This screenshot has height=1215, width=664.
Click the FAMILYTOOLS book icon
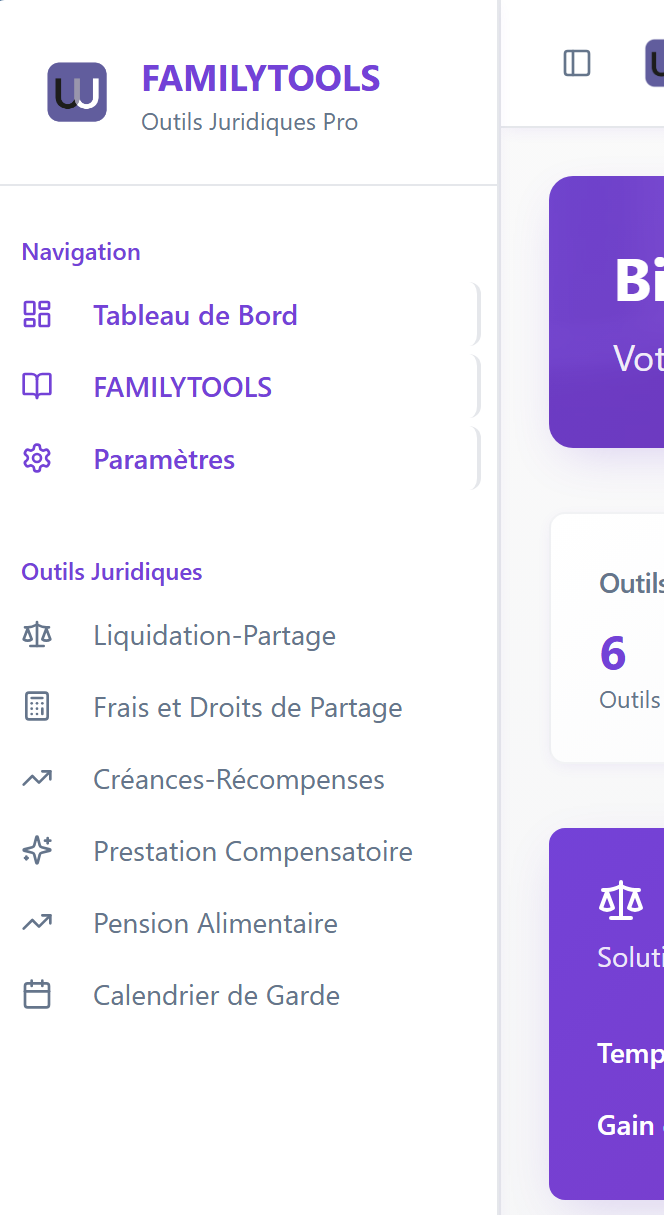pos(37,387)
